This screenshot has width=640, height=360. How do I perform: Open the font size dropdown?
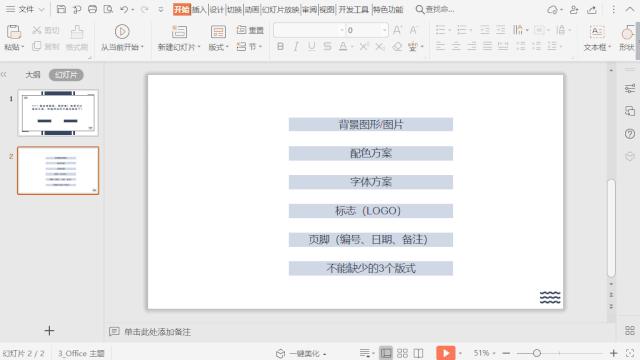[384, 30]
